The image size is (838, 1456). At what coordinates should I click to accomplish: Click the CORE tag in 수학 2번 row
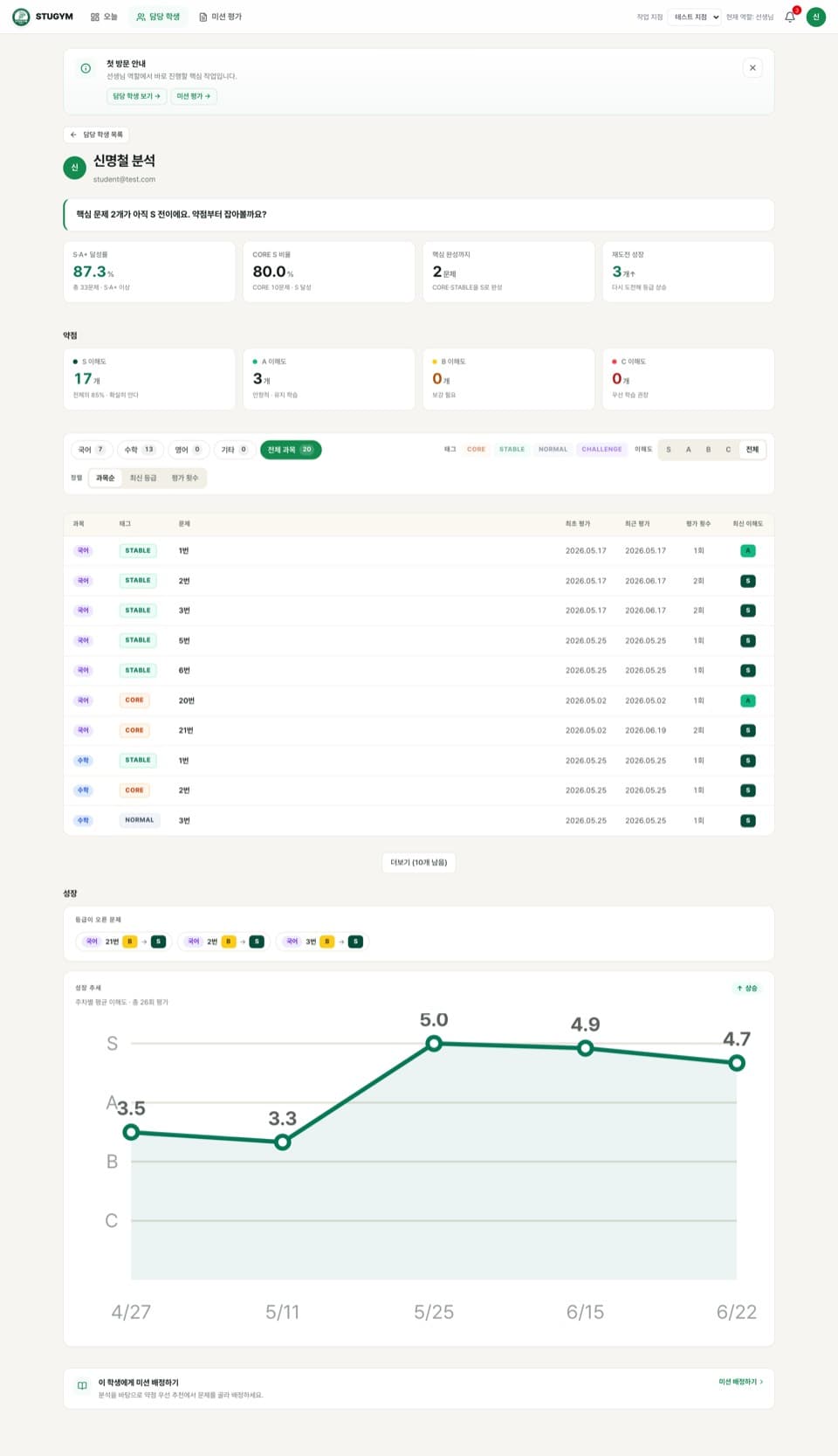(134, 790)
